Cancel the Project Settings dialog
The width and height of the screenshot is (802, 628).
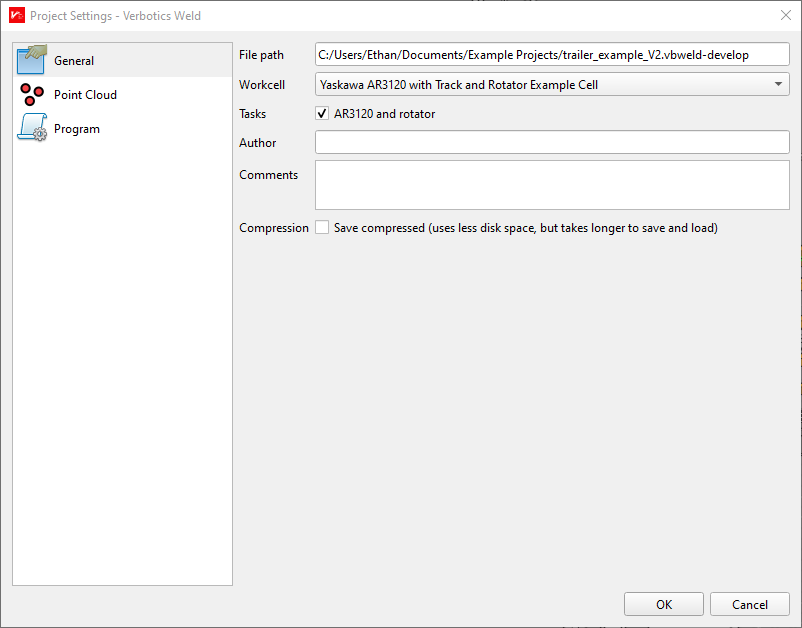[749, 604]
